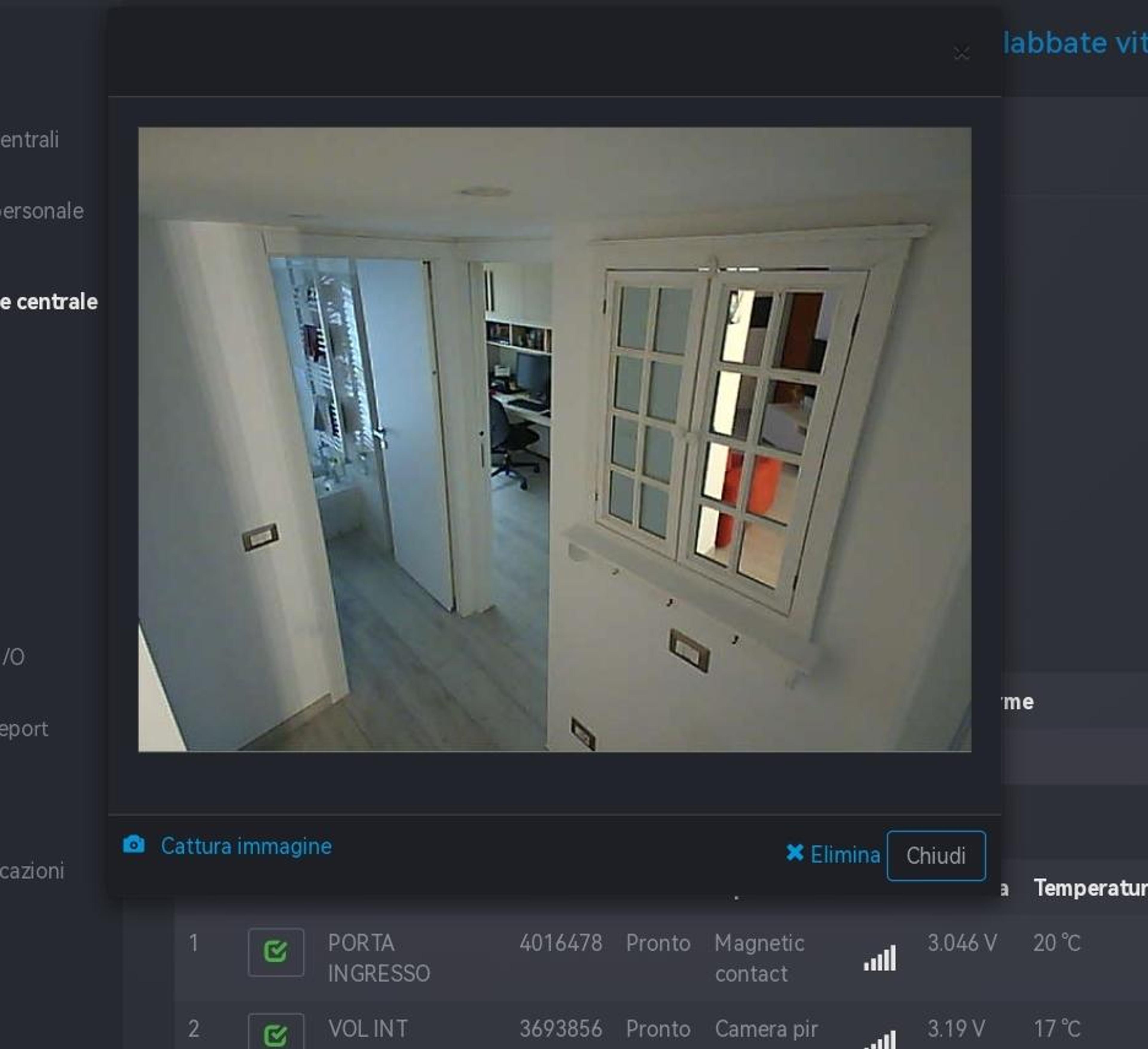The height and width of the screenshot is (1049, 1148).
Task: Click the captured camera image preview
Action: click(555, 439)
